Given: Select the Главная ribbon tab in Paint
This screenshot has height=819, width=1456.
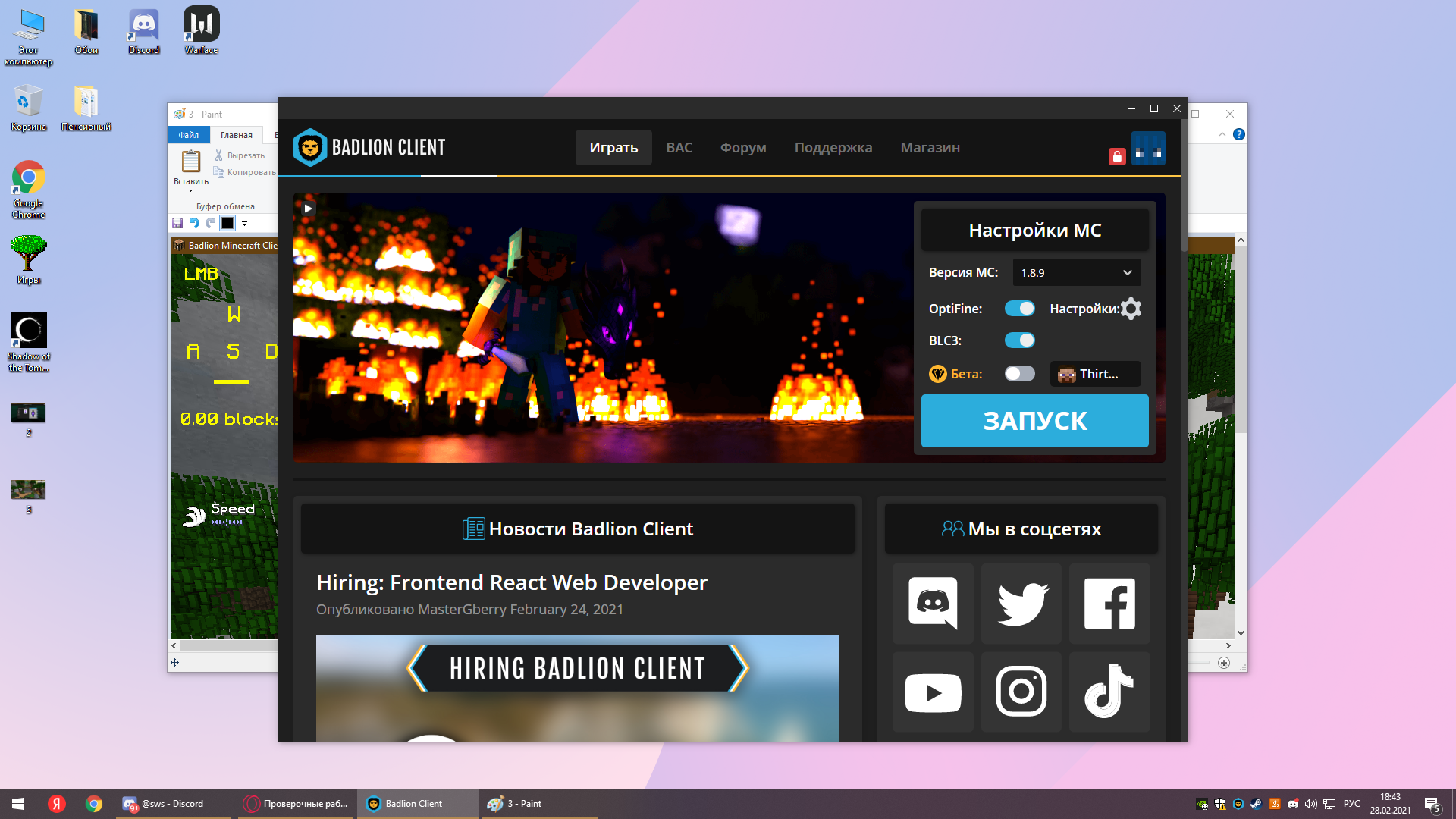Looking at the screenshot, I should (237, 135).
